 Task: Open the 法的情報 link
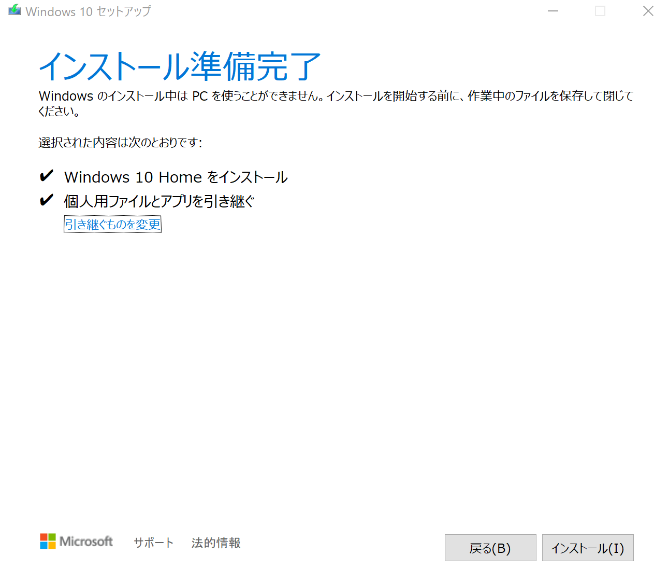[216, 543]
